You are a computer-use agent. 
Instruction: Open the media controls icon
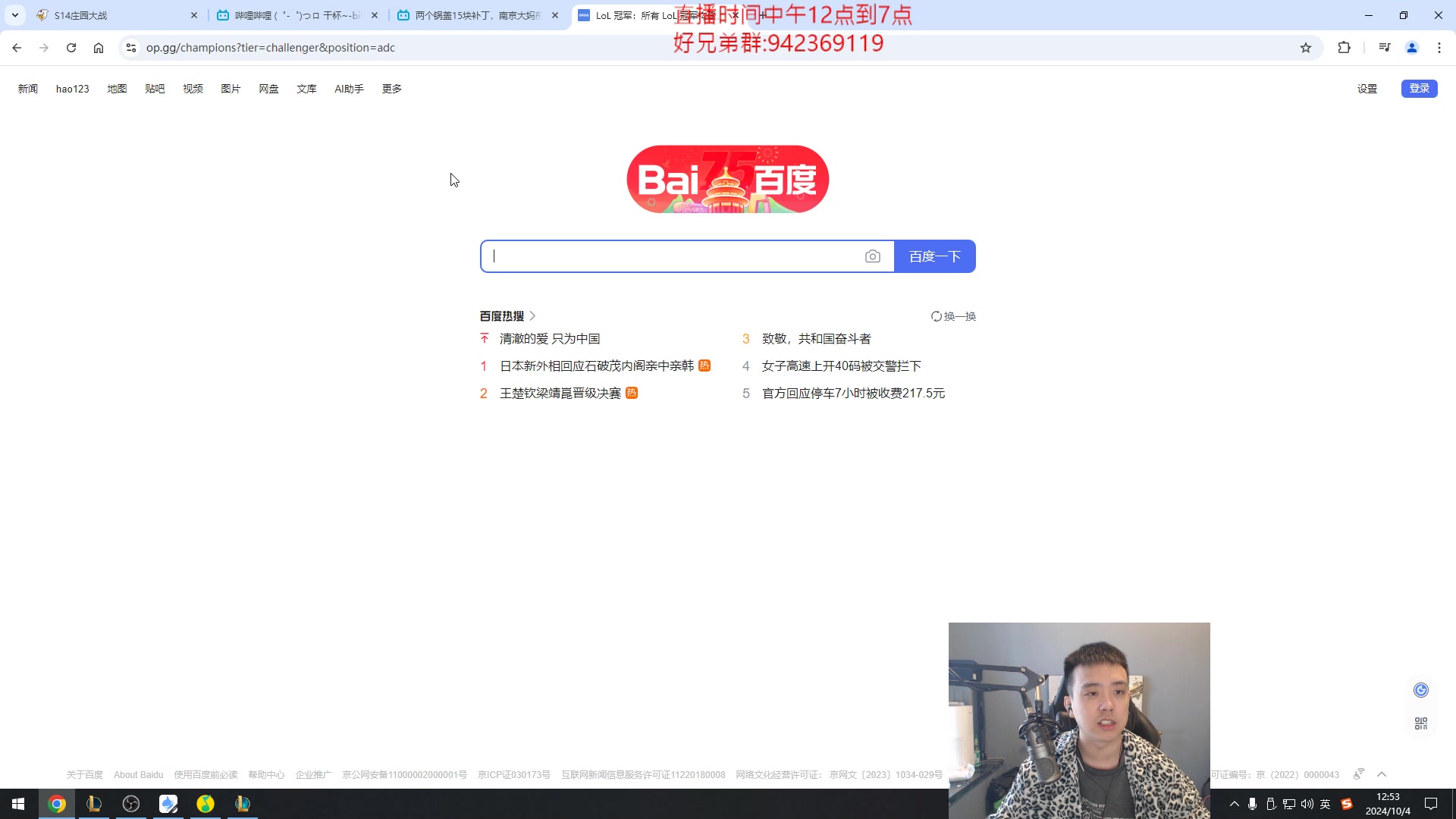tap(1385, 48)
